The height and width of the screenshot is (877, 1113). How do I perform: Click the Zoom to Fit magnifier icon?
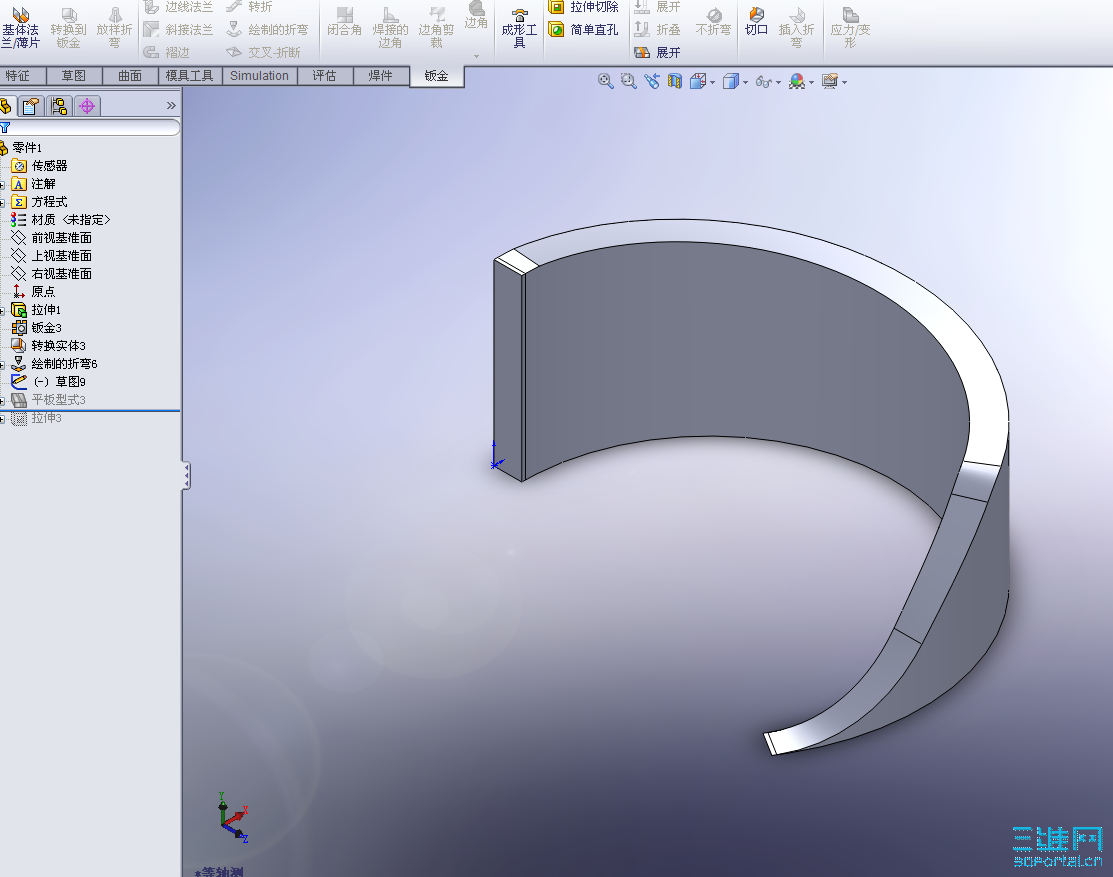click(x=605, y=82)
